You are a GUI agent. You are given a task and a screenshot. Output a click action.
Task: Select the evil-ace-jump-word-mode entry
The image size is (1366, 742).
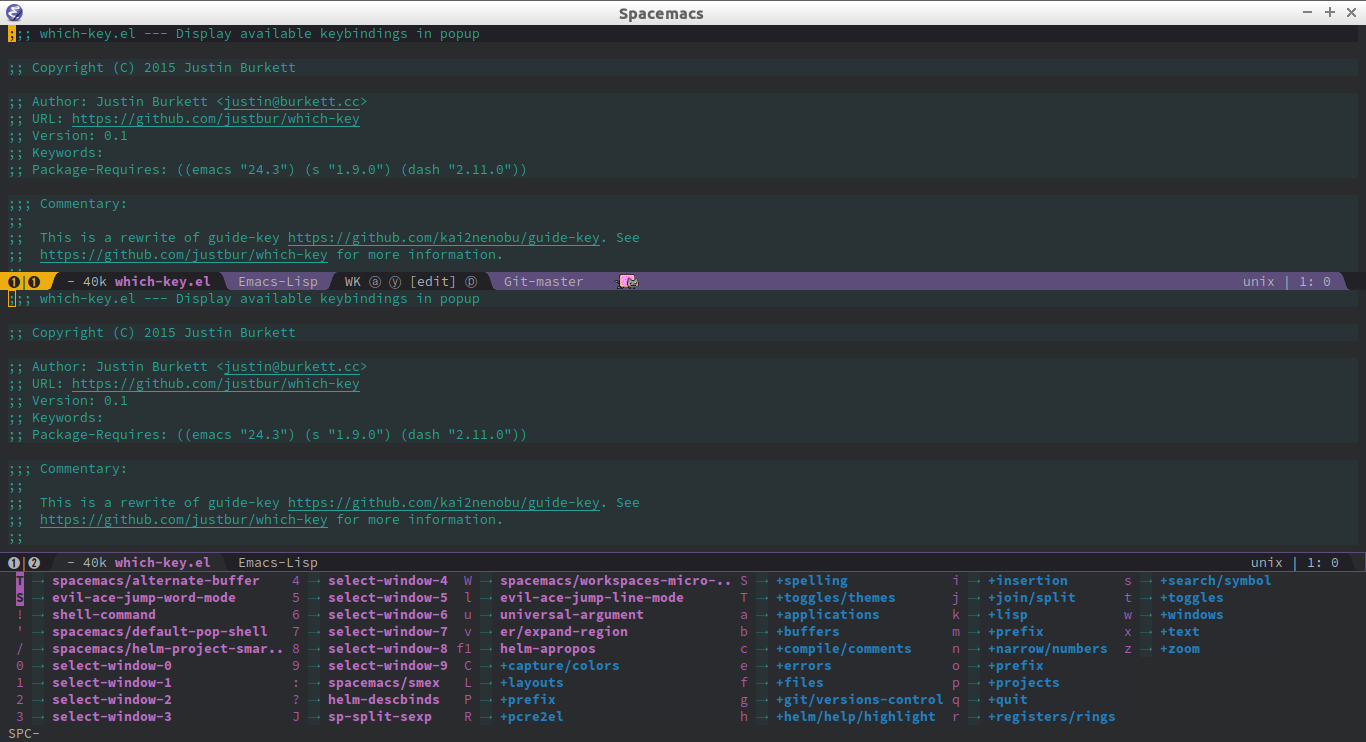point(143,598)
